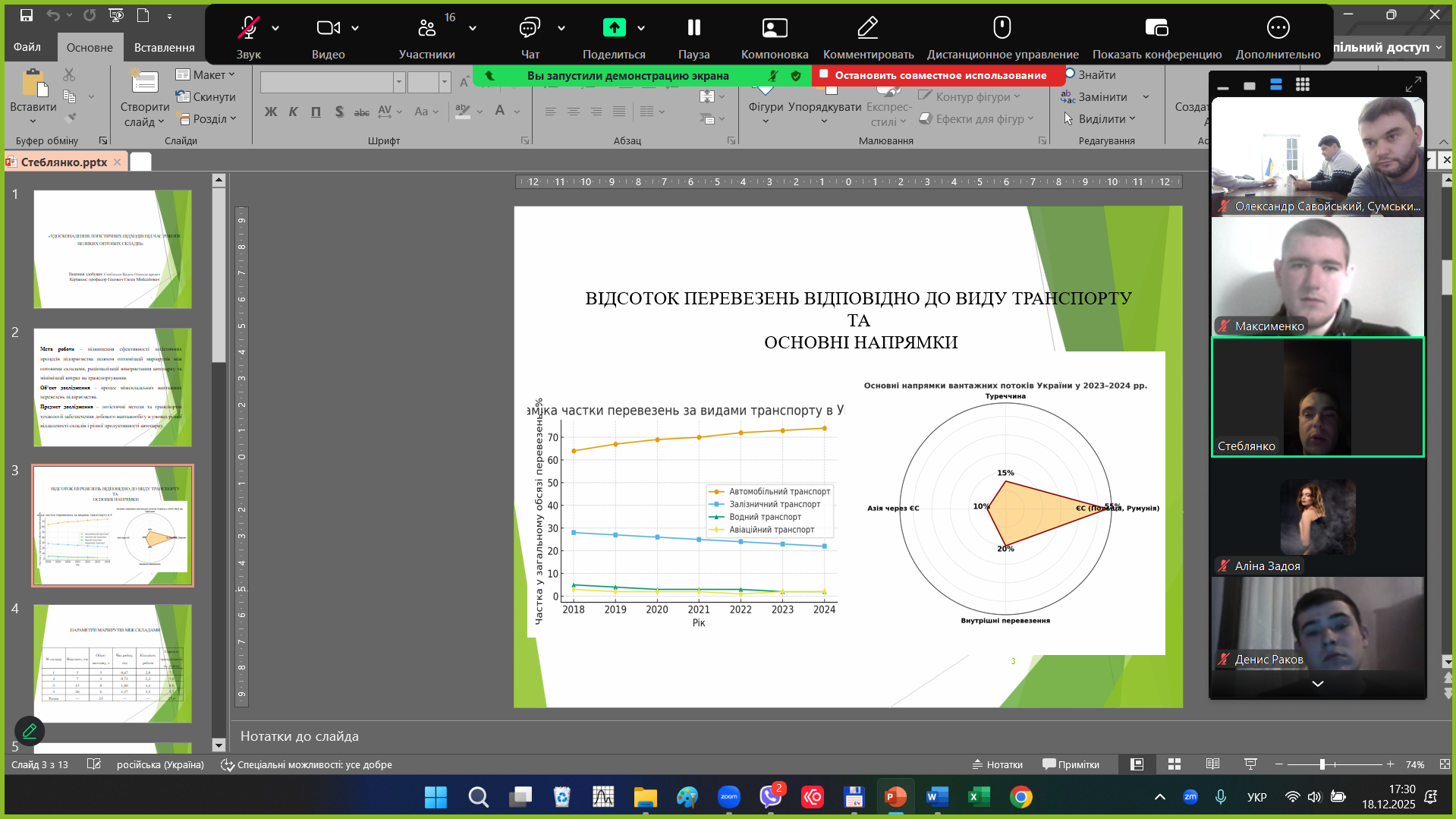Pause the screen share
Screen dimensions: 1456x819
click(x=693, y=29)
